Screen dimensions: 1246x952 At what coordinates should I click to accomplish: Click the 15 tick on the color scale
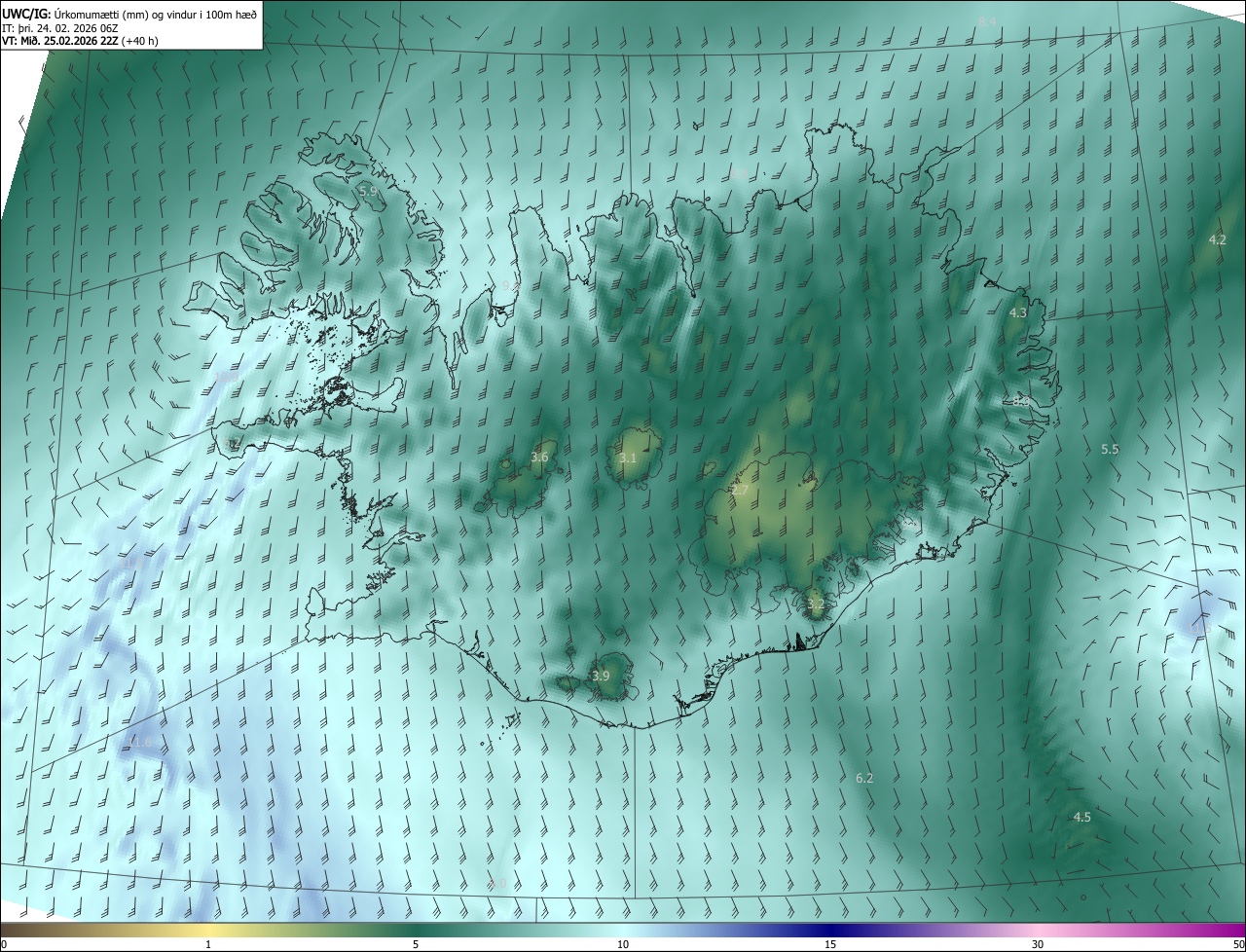(x=830, y=944)
